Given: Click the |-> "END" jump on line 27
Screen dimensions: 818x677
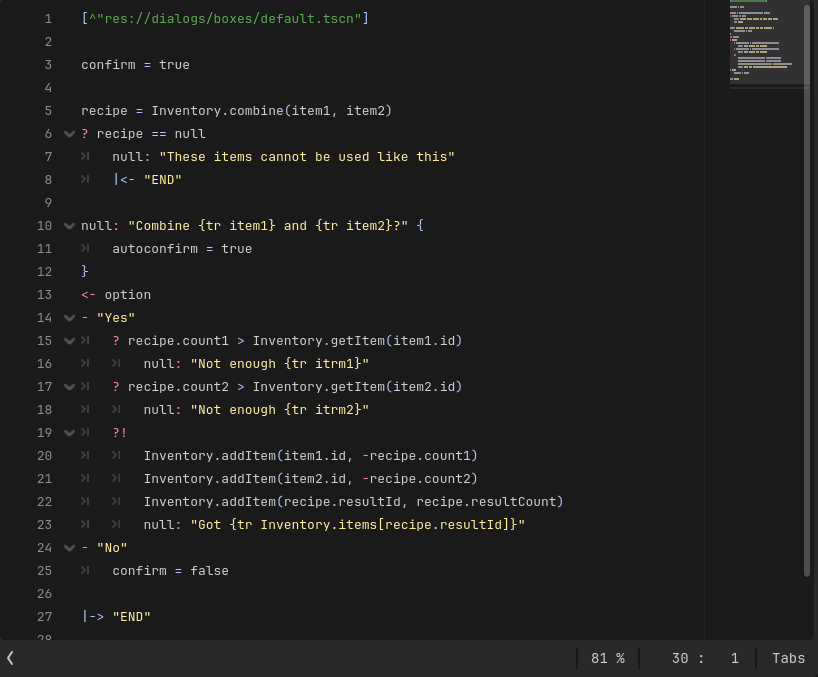Looking at the screenshot, I should (116, 616).
